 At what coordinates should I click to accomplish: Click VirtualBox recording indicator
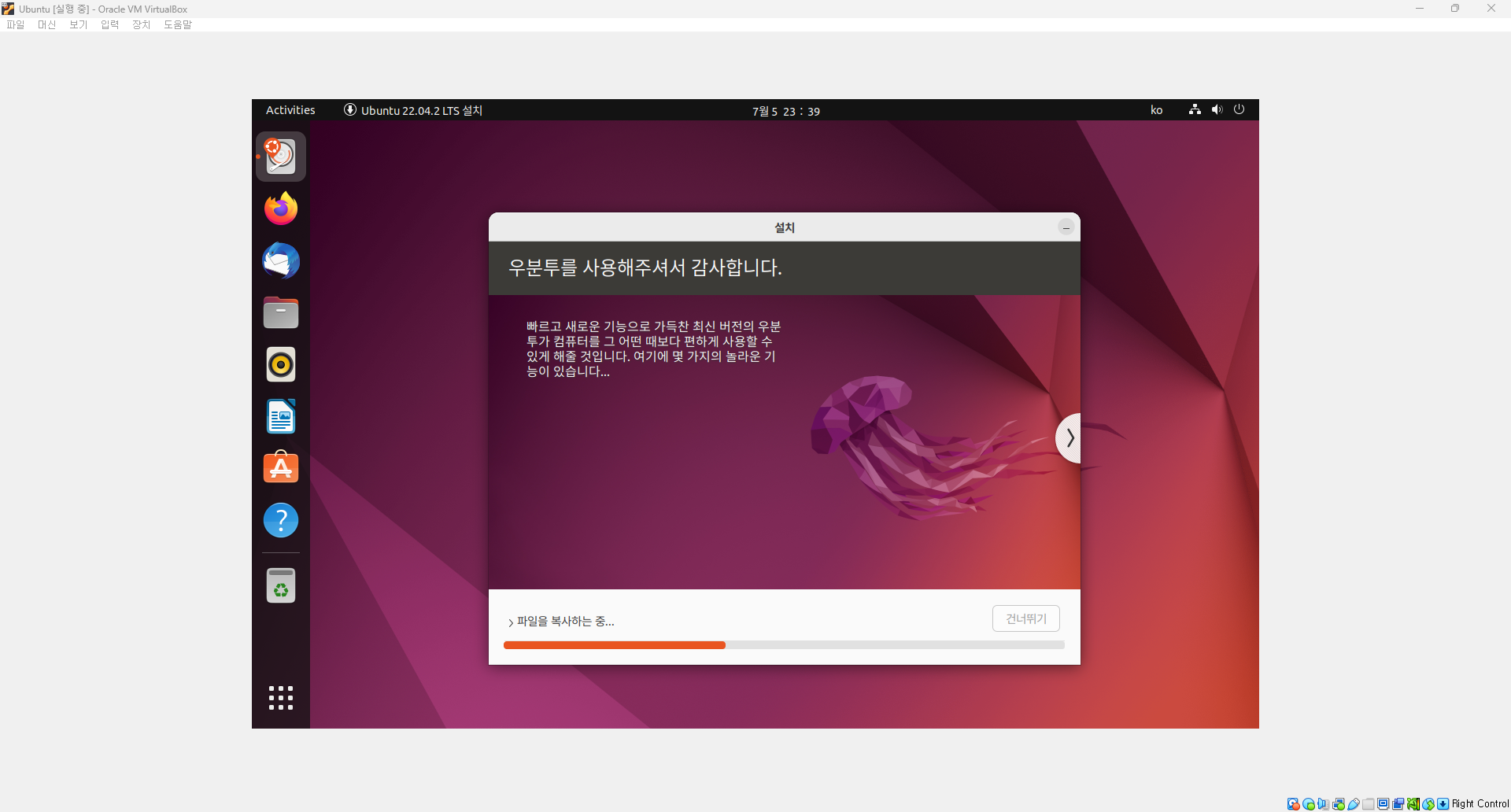tap(1398, 804)
